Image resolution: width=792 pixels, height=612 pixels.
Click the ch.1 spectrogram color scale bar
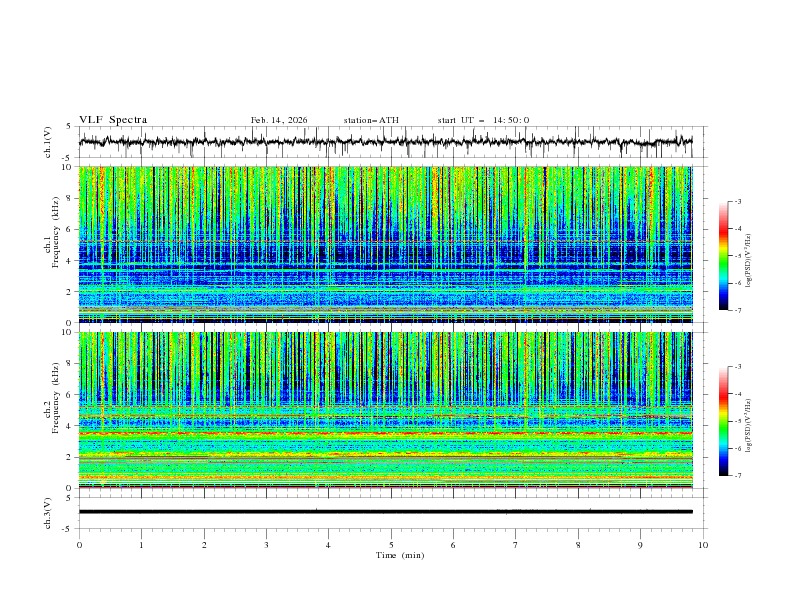coord(723,256)
